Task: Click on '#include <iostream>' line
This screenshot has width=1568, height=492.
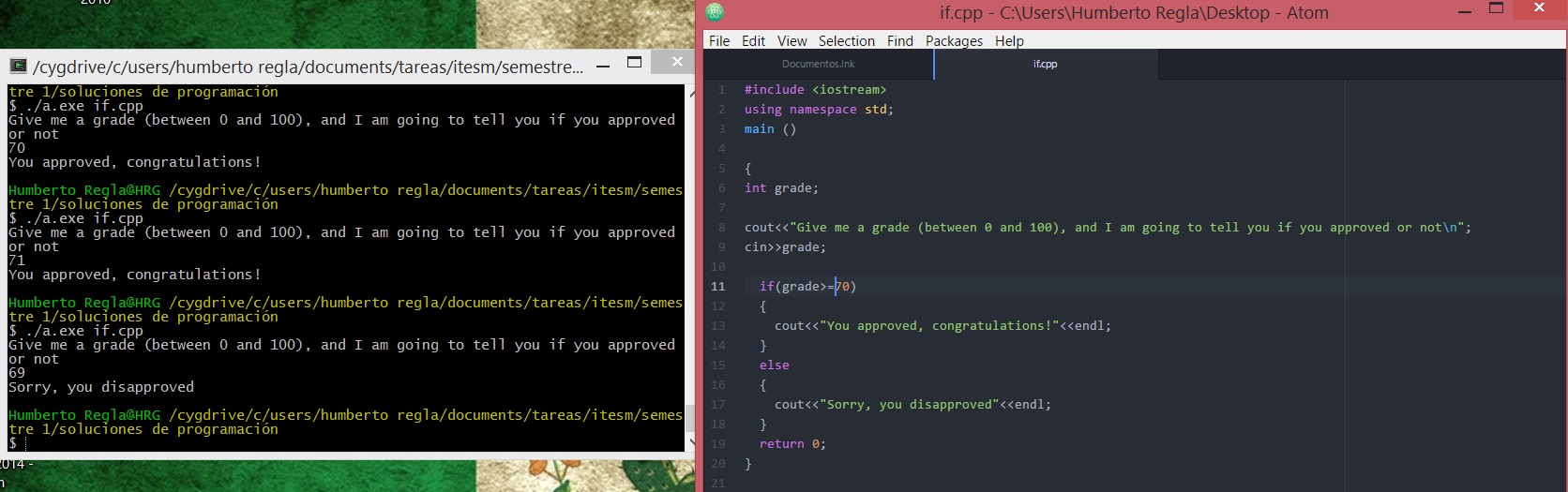Action: point(815,90)
